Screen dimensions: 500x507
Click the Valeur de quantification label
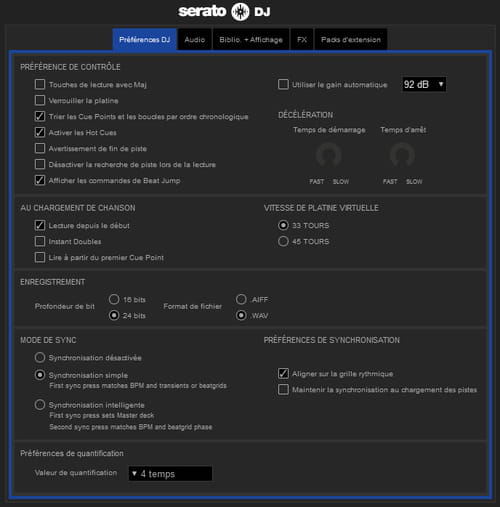click(x=76, y=473)
